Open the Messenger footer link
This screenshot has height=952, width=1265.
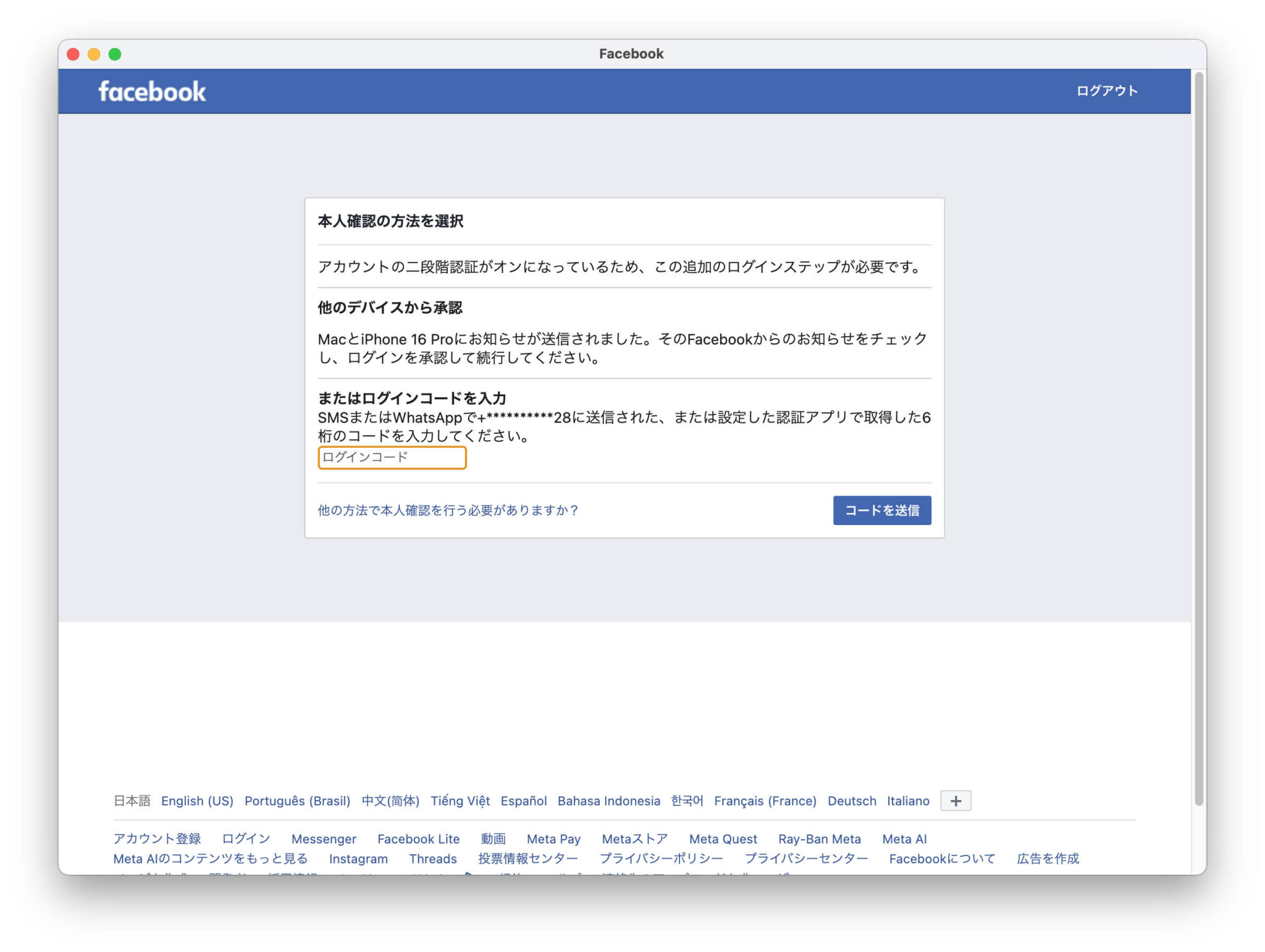pos(324,839)
